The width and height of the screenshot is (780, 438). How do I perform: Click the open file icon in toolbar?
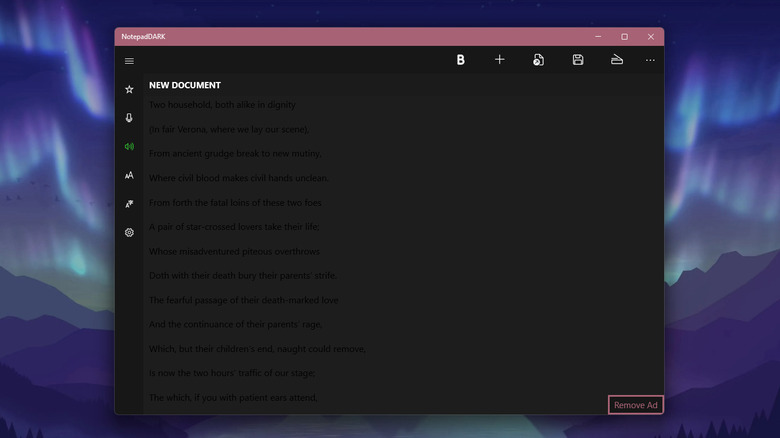tap(539, 60)
